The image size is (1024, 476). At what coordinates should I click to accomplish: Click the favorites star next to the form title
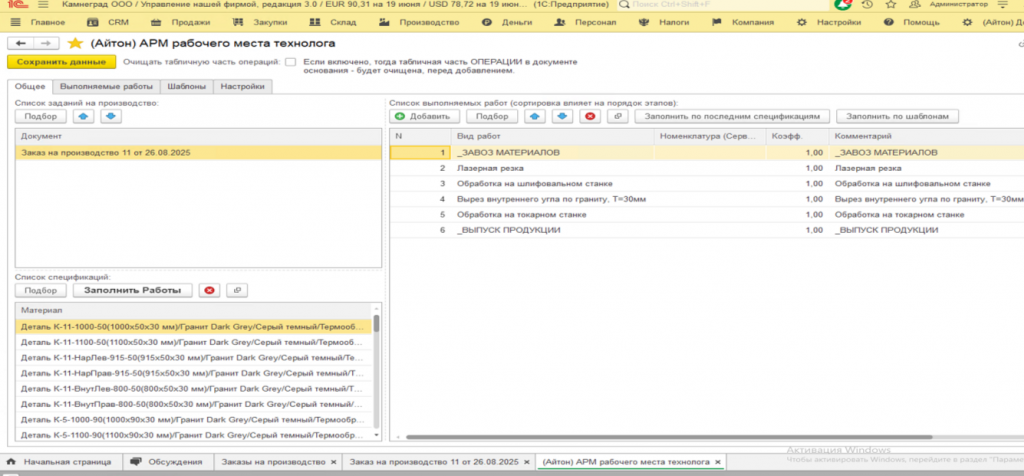(x=75, y=43)
